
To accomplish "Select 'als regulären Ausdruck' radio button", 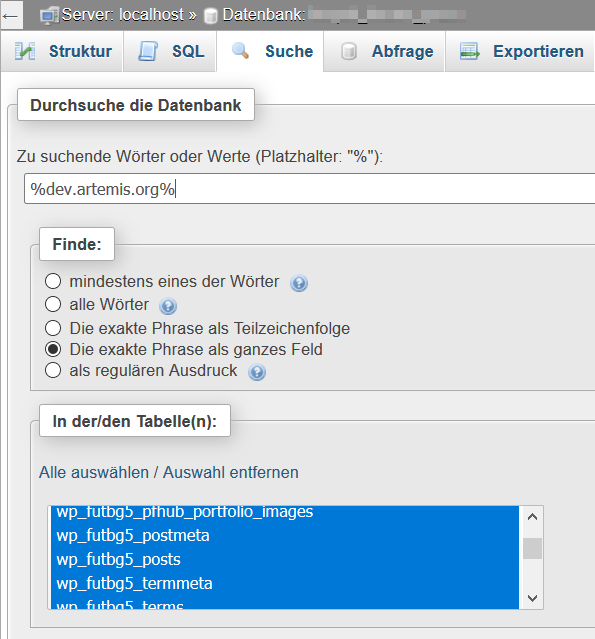I will [53, 370].
